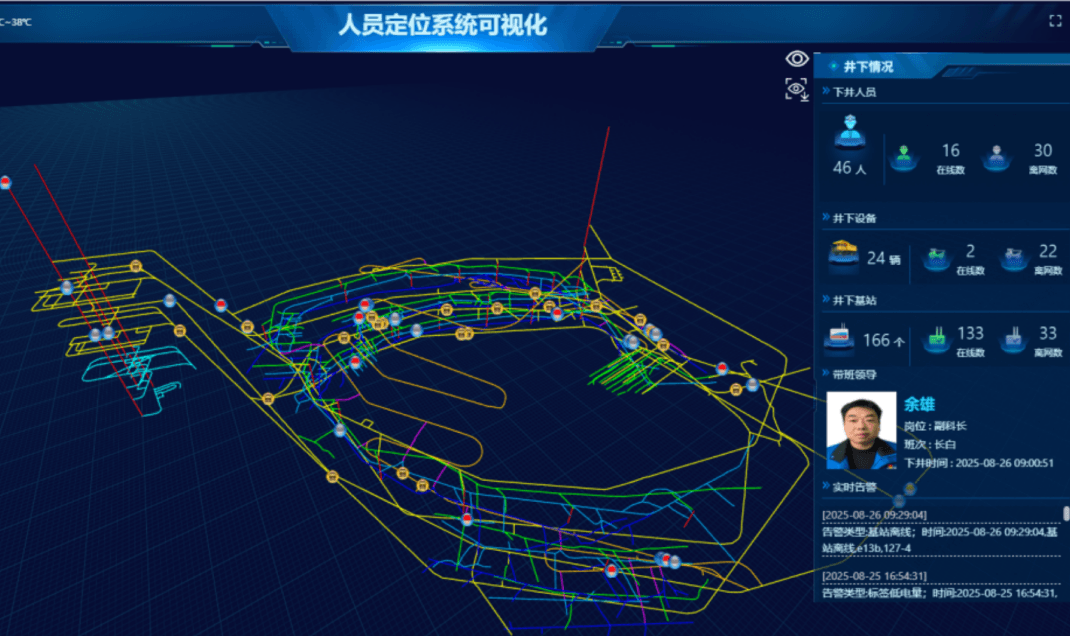
Task: Click the offline base station icon beside 33
Action: (1013, 339)
